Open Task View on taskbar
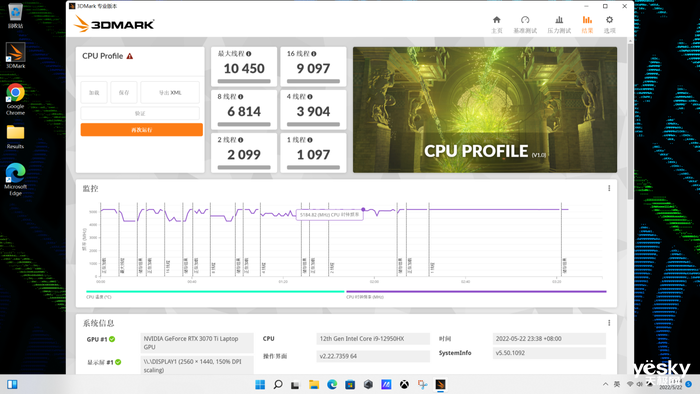700x394 pixels. (296, 384)
